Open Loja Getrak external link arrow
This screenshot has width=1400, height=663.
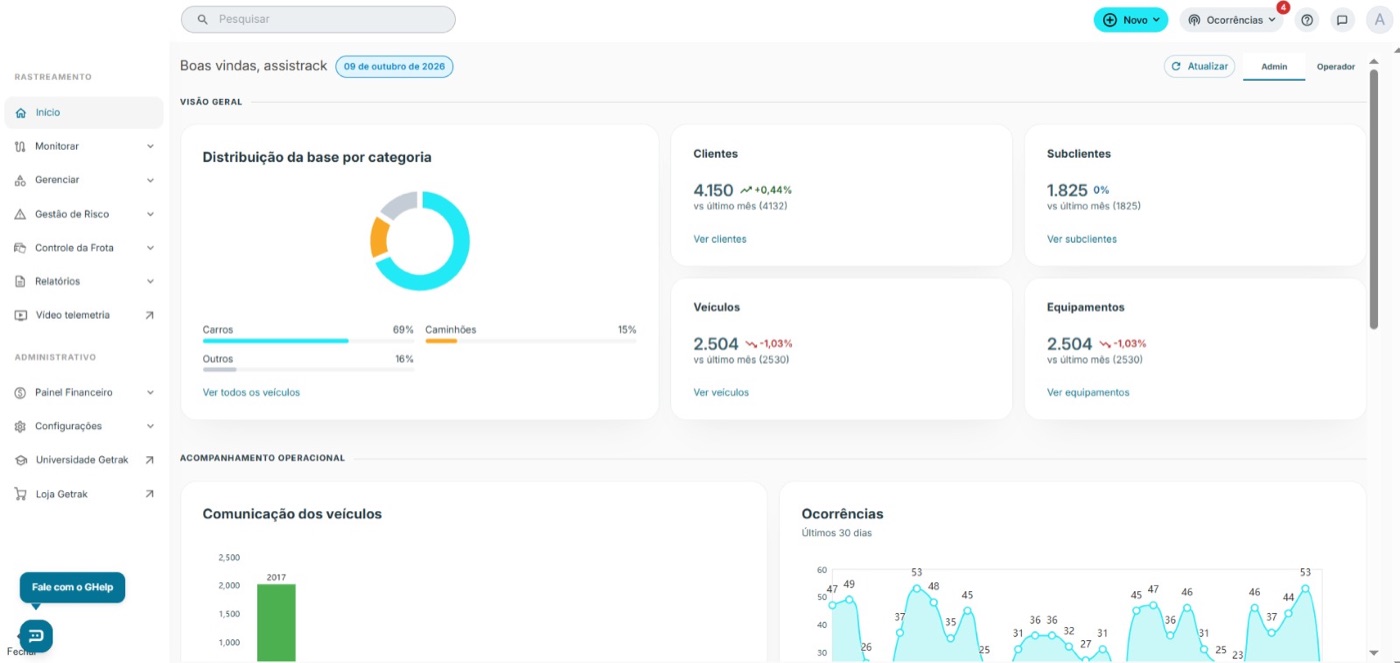pos(150,494)
